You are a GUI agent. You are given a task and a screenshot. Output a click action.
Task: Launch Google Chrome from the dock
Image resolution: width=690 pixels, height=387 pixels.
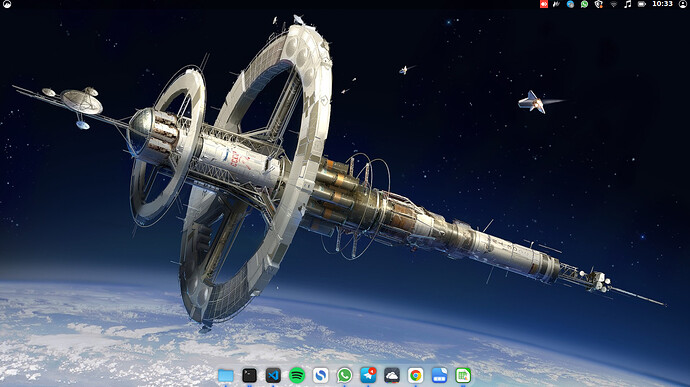[415, 376]
